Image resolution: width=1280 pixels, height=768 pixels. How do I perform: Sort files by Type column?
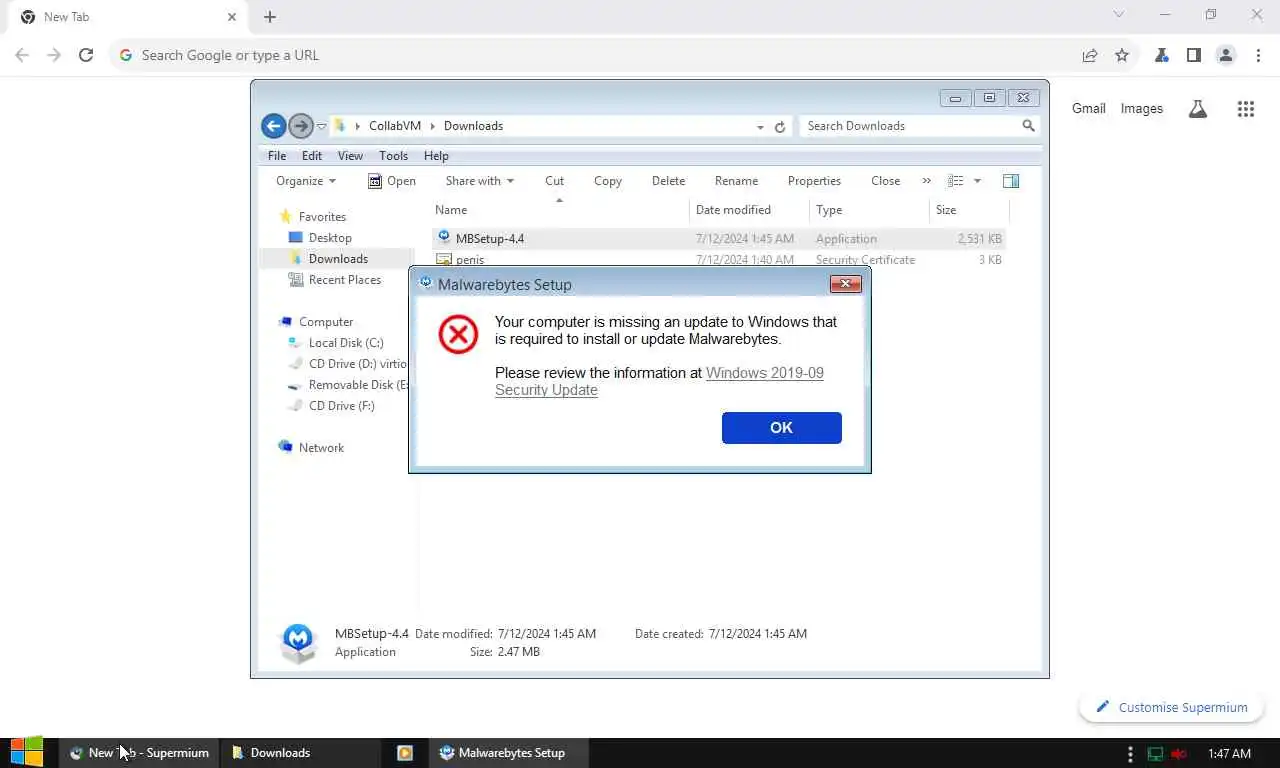(869, 210)
